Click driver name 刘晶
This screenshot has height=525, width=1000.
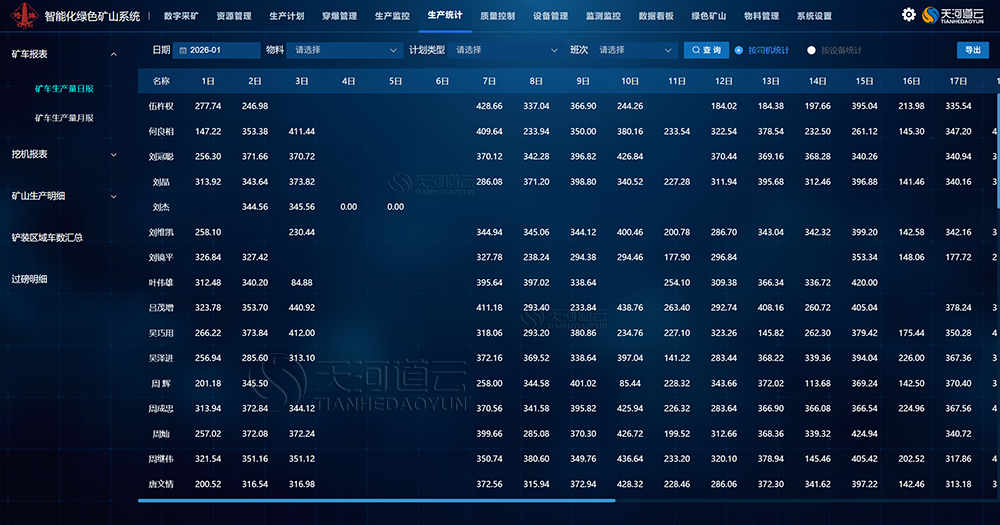pyautogui.click(x=161, y=182)
